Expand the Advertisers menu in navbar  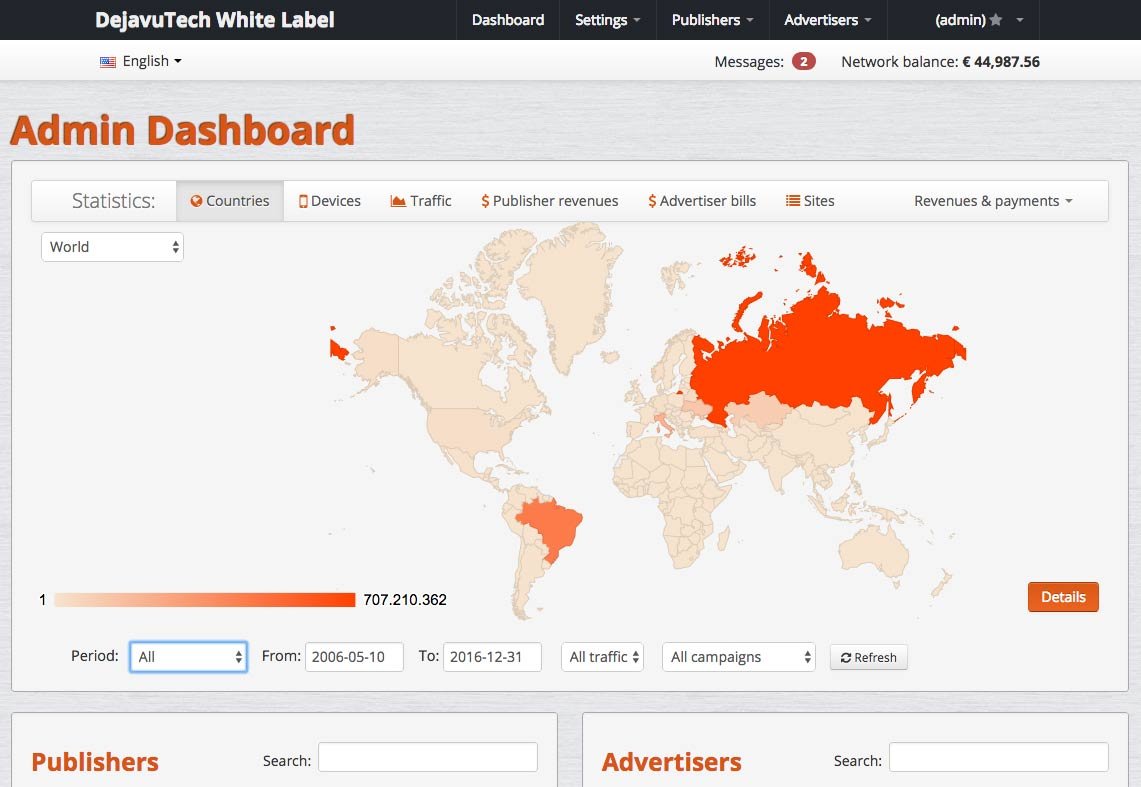click(827, 20)
